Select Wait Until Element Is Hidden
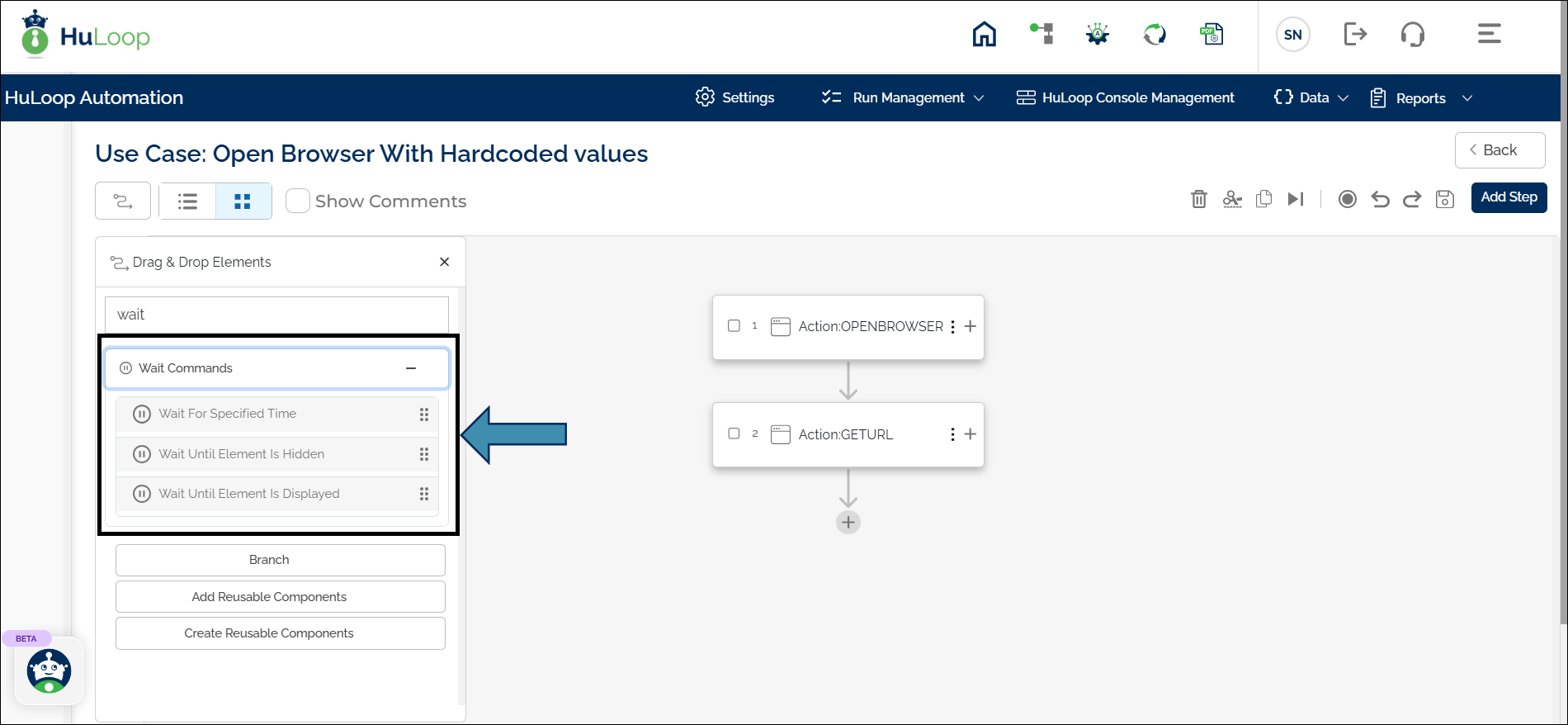The image size is (1568, 725). [276, 454]
